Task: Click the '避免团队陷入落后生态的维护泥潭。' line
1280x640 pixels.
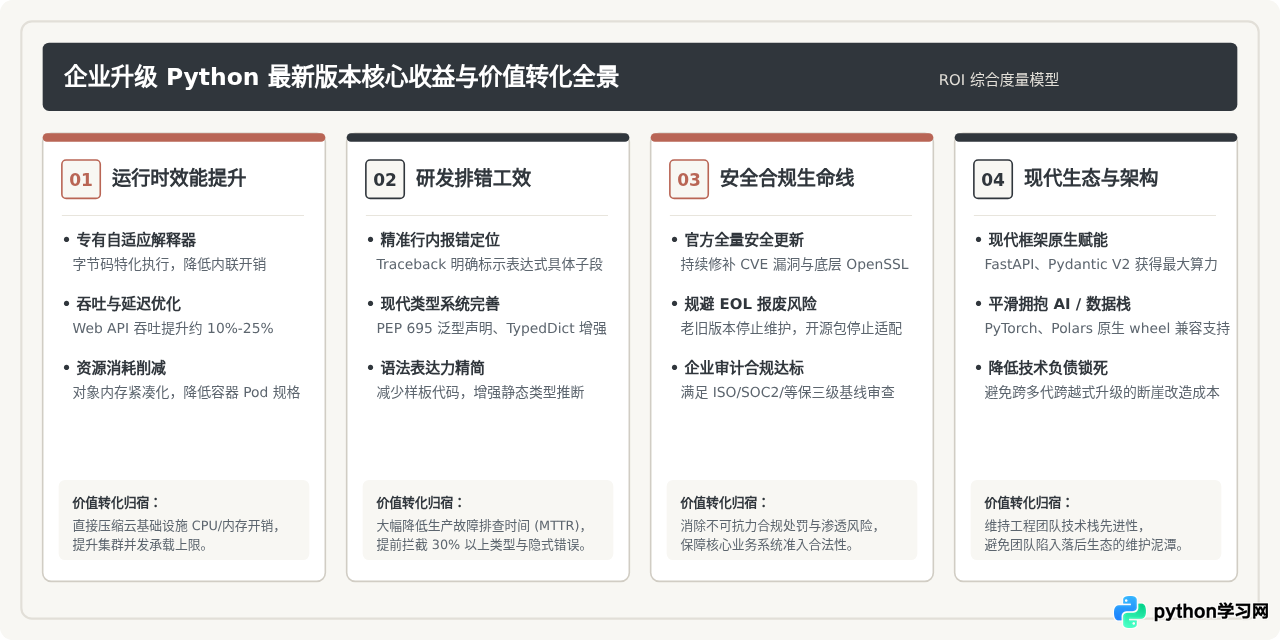Action: tap(1085, 545)
